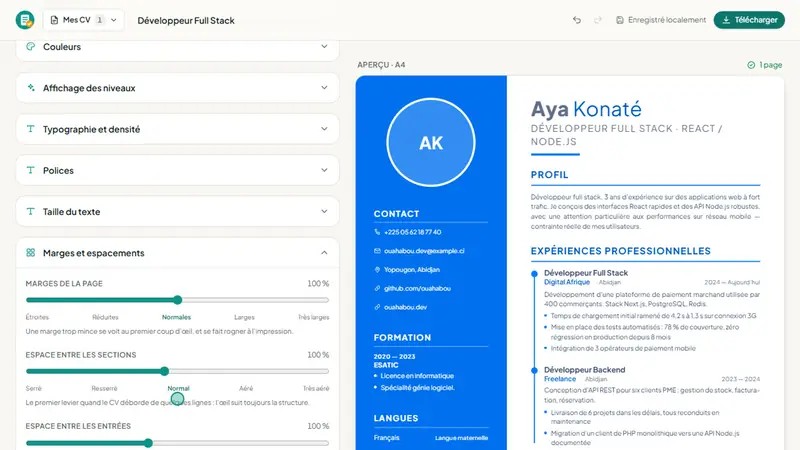Click the link icon beside ouahabou.dev

[x=377, y=307]
